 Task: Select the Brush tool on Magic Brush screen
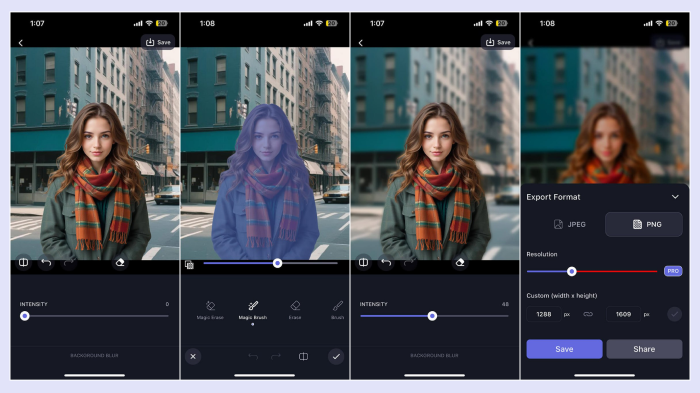[338, 309]
